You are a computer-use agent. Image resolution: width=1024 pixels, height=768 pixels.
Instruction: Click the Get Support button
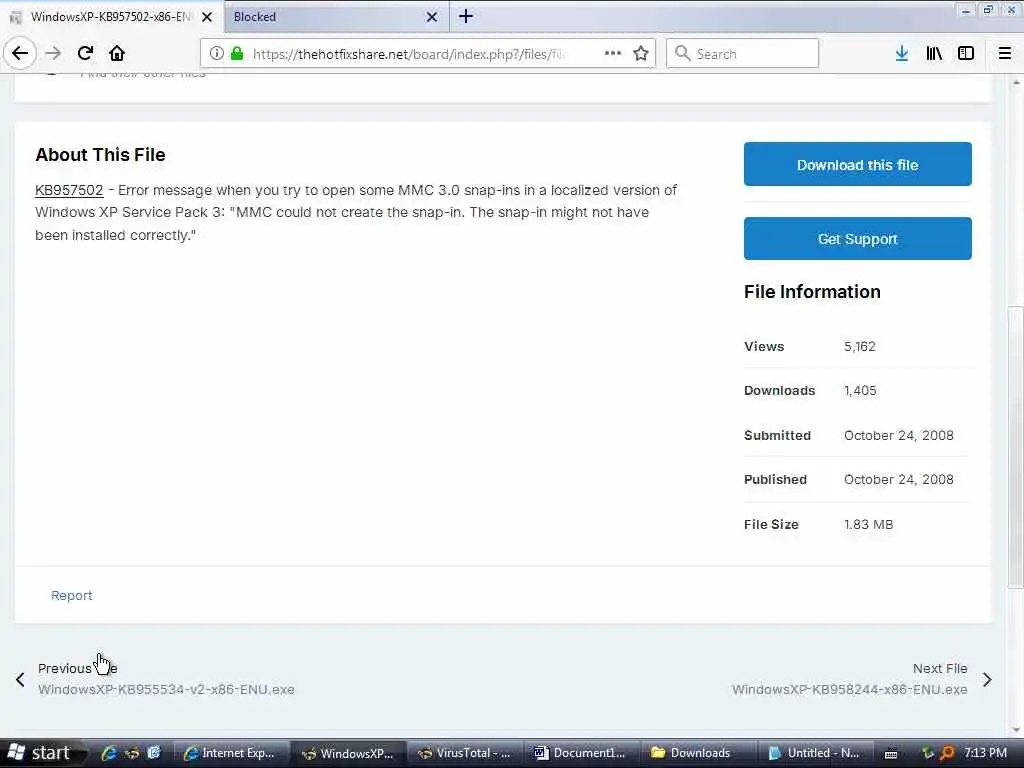click(x=857, y=238)
